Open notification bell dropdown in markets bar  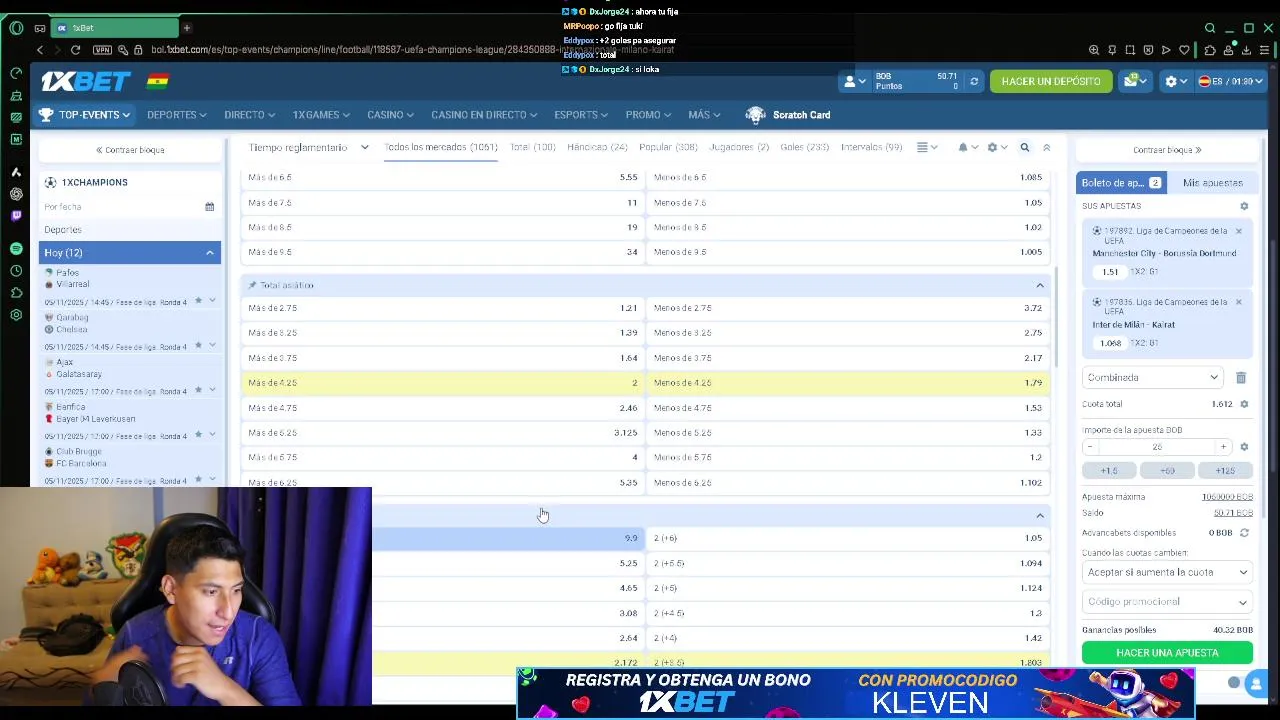pyautogui.click(x=968, y=147)
